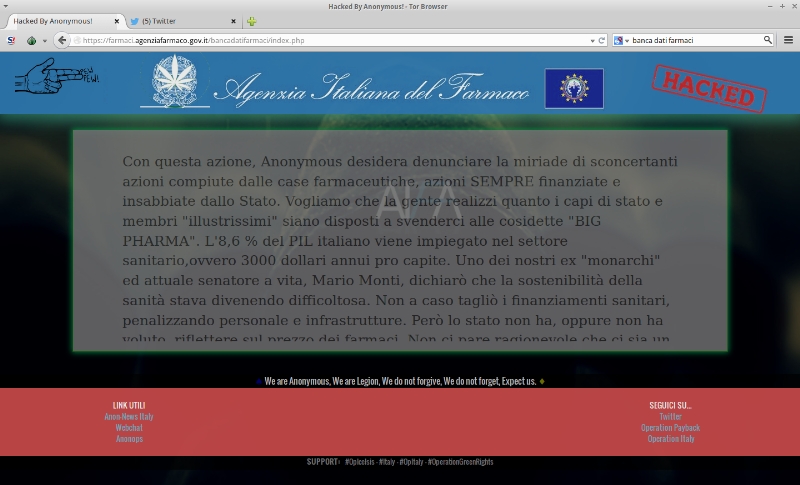800x485 pixels.
Task: Click the blue Anonymous flag image
Action: [574, 88]
